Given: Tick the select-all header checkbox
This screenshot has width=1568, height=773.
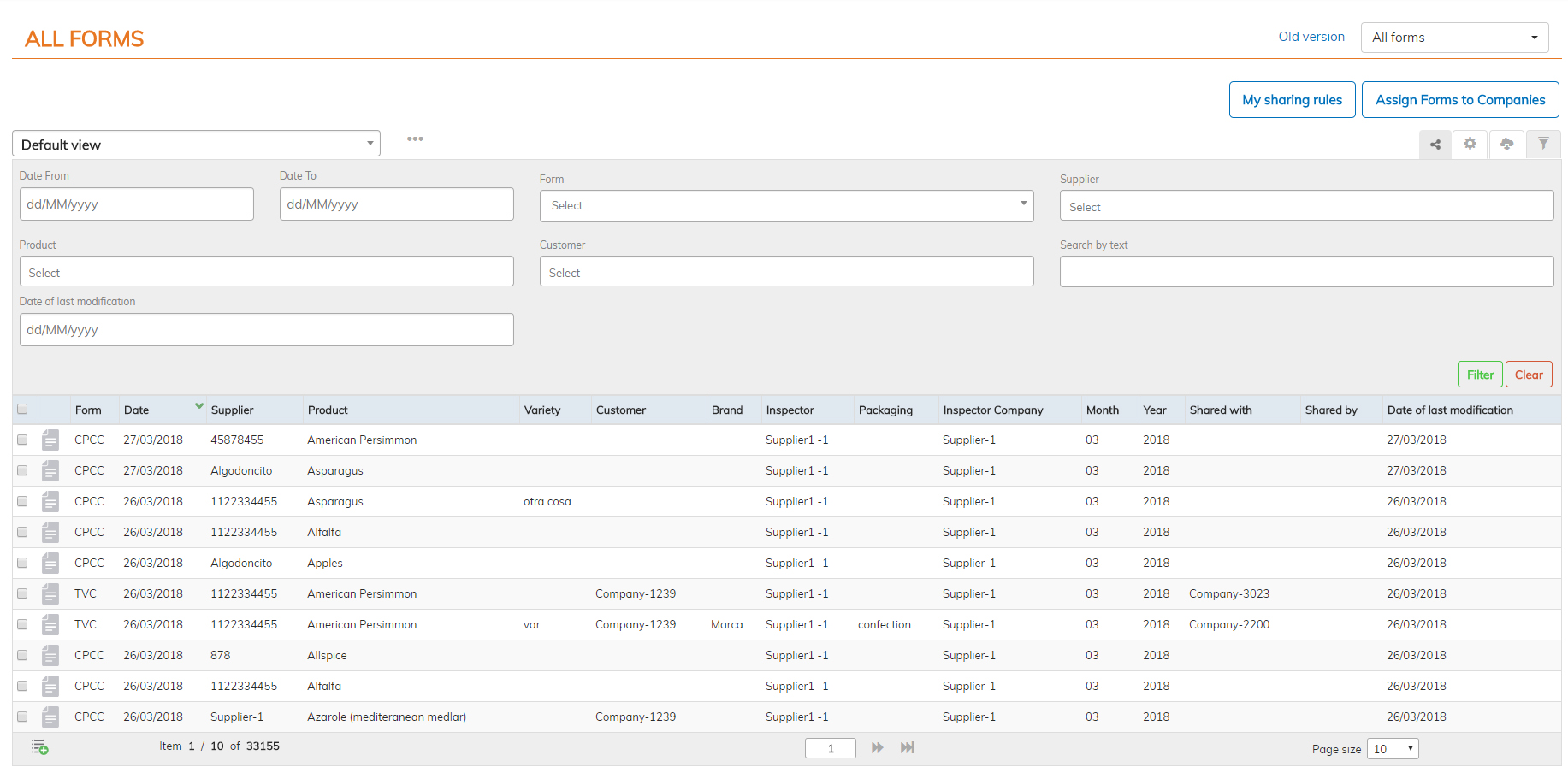Looking at the screenshot, I should point(22,410).
